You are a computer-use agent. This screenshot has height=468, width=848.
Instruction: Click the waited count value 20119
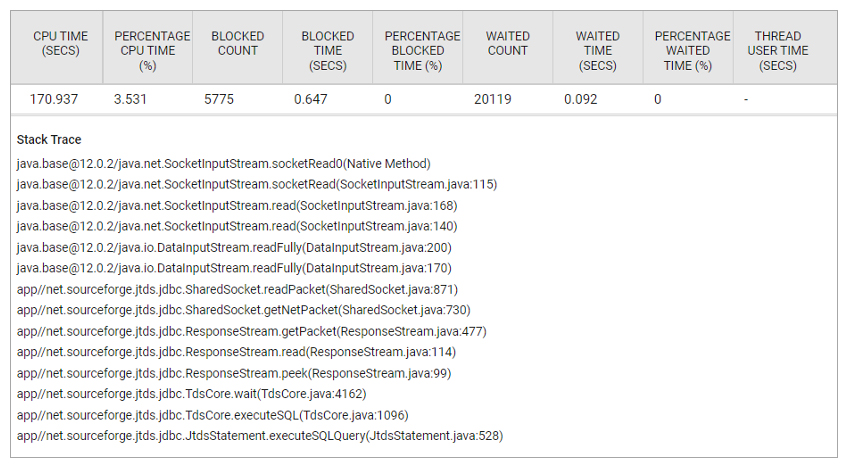493,100
